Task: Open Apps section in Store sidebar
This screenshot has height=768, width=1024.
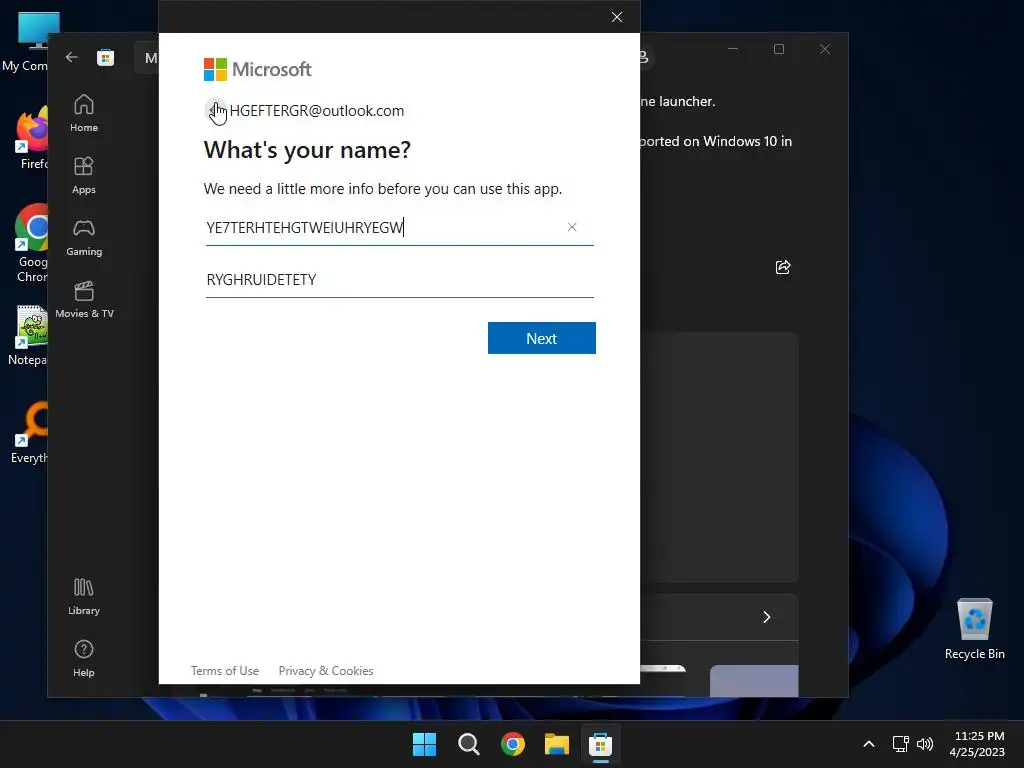Action: [x=84, y=175]
